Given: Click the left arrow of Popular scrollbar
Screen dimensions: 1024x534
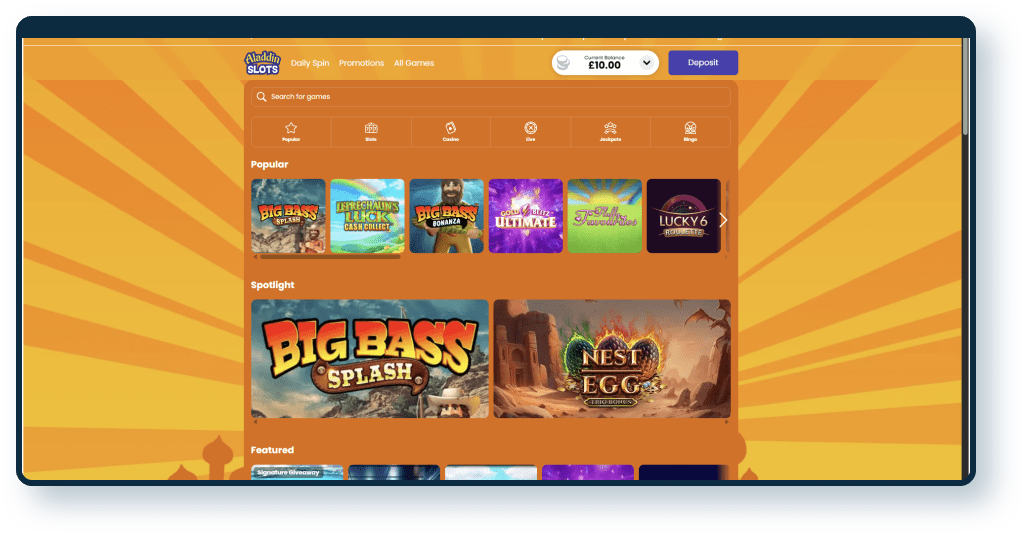Looking at the screenshot, I should (x=255, y=257).
